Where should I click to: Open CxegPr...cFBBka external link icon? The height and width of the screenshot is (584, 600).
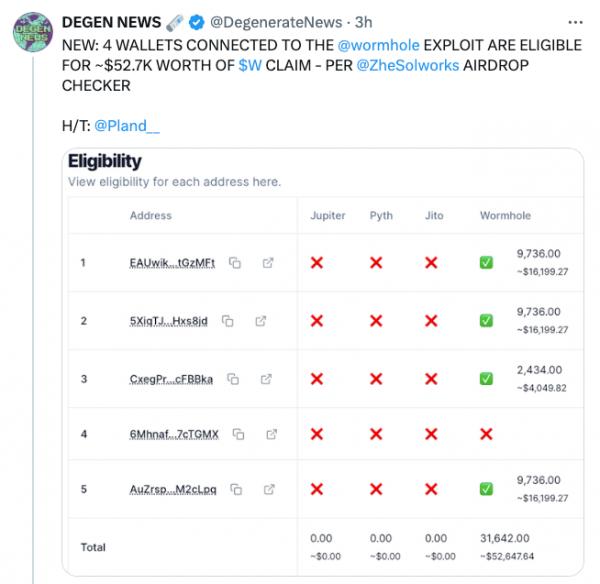point(267,379)
